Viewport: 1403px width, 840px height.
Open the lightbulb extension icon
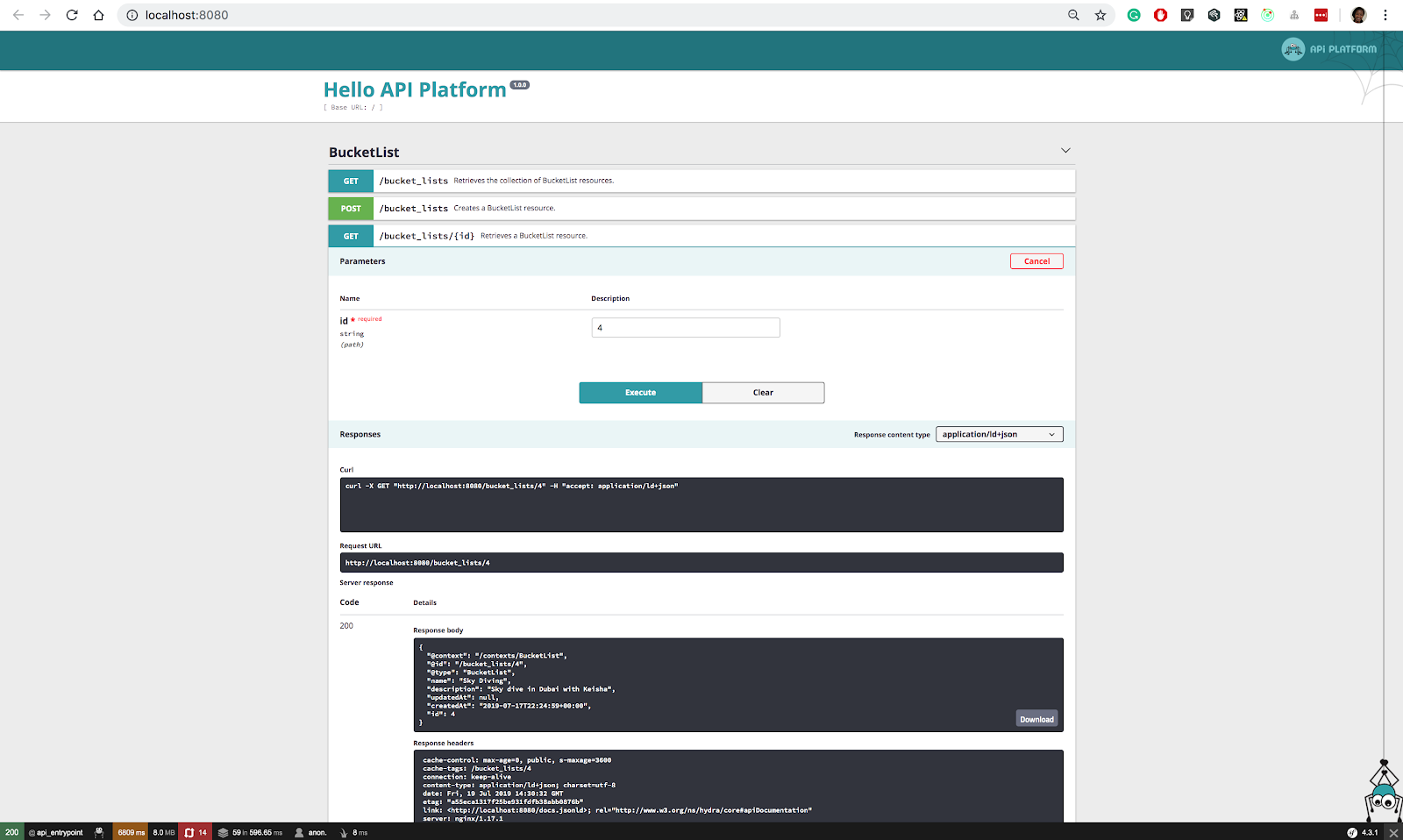coord(1187,15)
